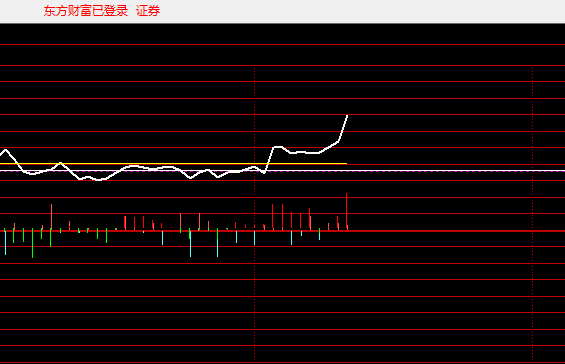
Task: Click the white line's small bump touching the yellow line
Action: pos(60,163)
